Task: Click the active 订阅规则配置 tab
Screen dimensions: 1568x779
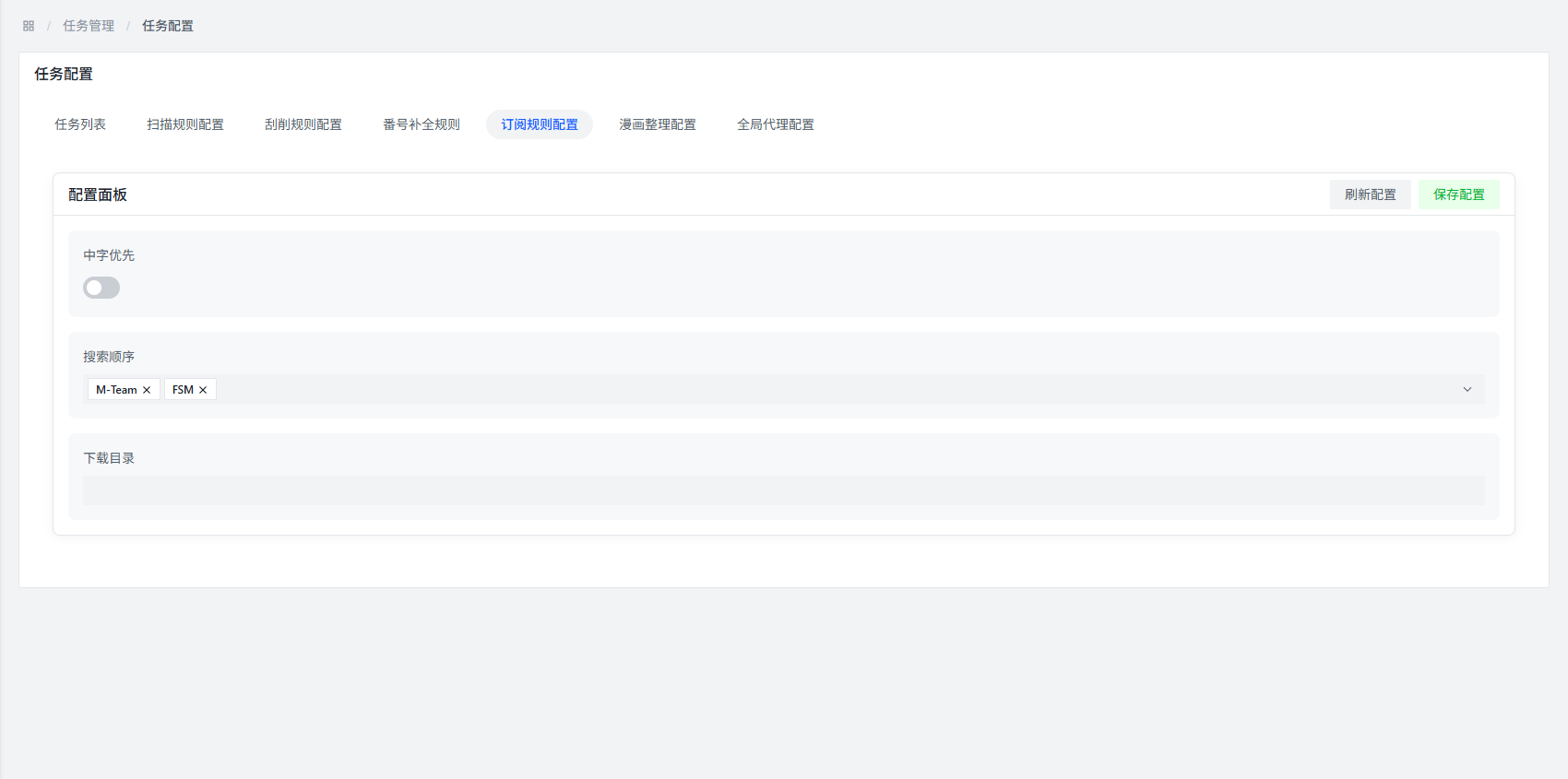Action: pos(540,124)
